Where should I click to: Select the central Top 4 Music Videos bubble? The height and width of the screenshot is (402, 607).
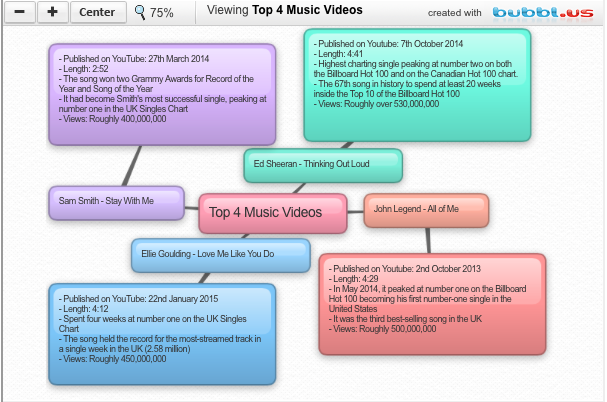tap(273, 213)
